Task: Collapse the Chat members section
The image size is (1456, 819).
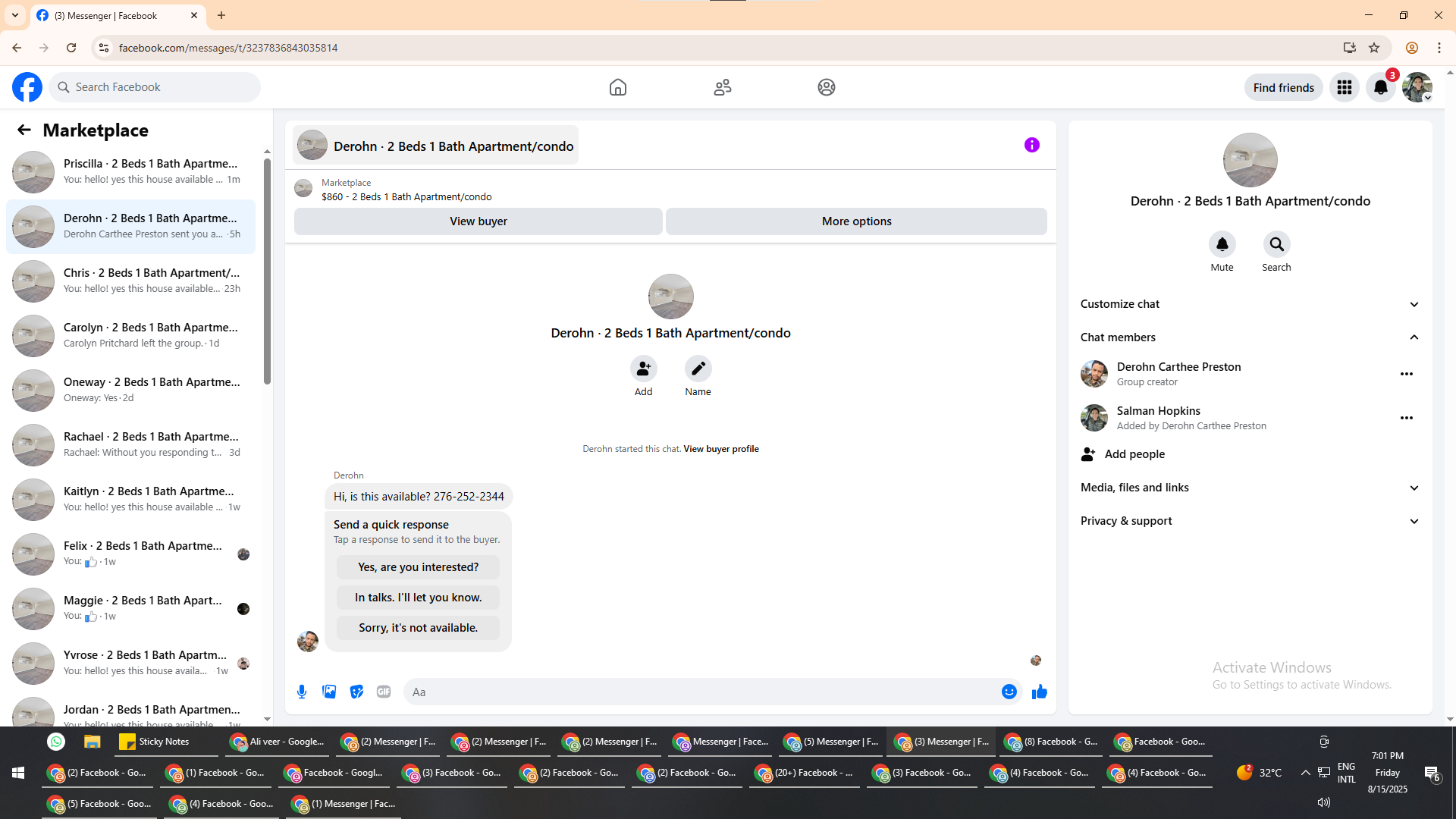Action: point(1414,337)
